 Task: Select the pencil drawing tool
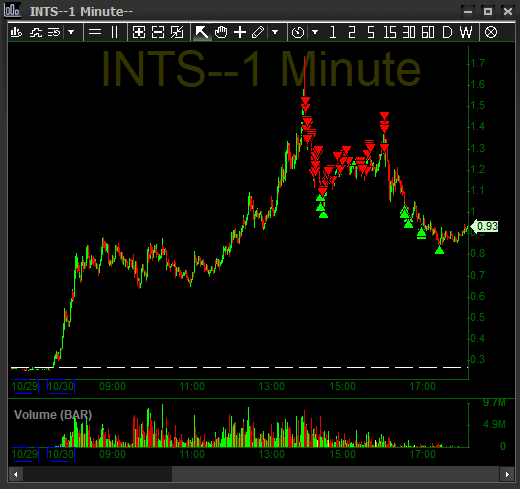click(258, 32)
